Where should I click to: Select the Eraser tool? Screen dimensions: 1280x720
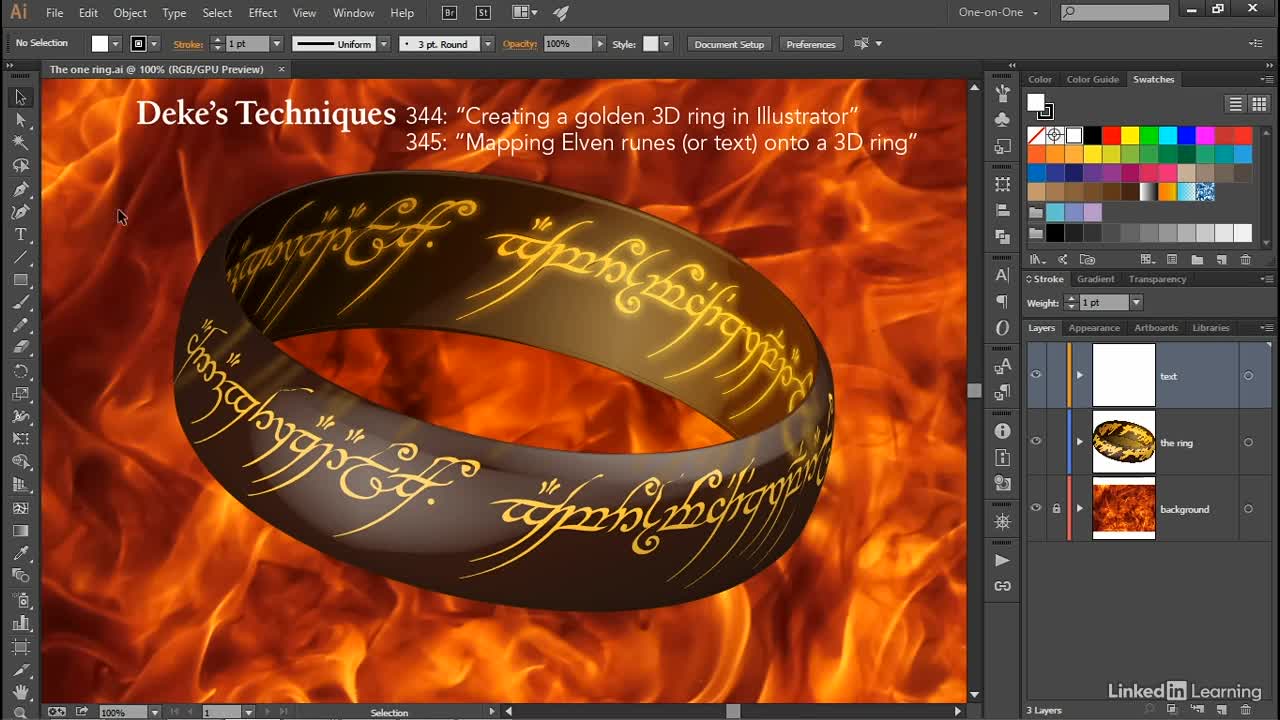pos(20,348)
